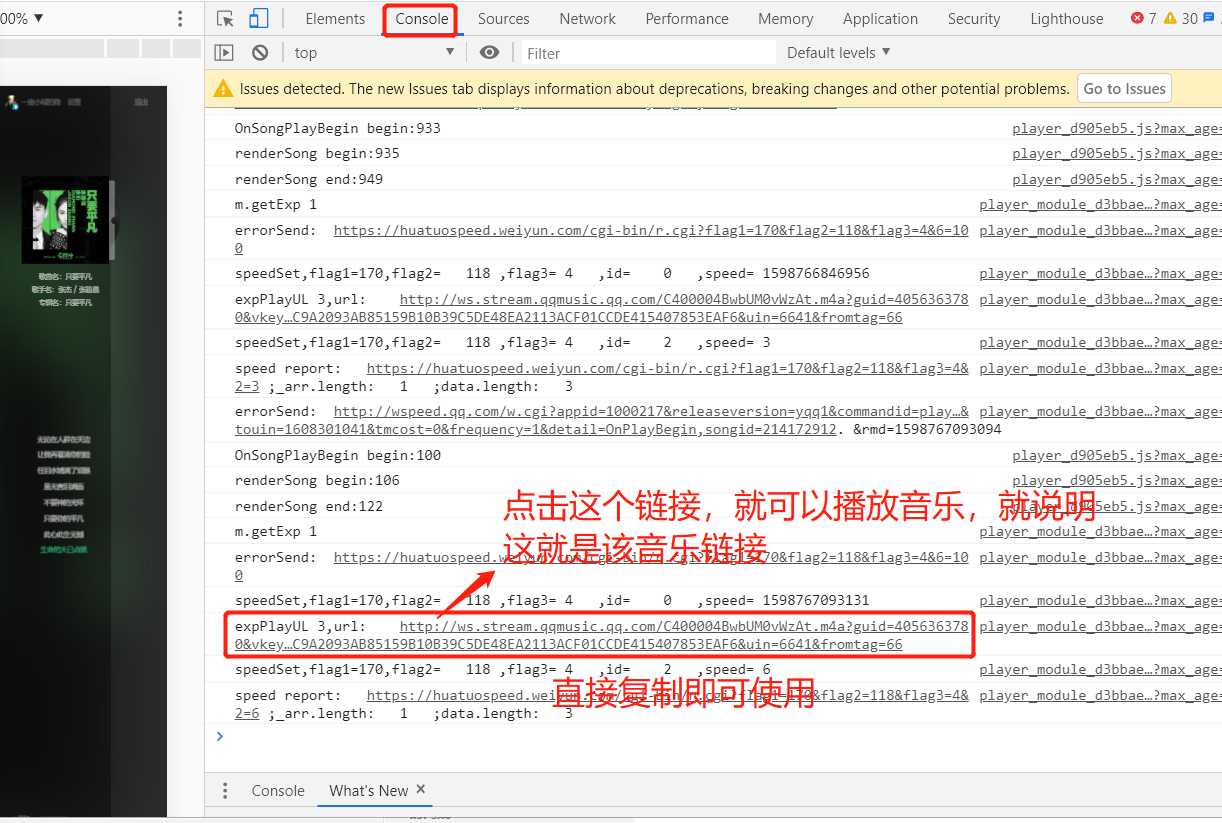Create live expression with the eye icon
Image resolution: width=1222 pixels, height=823 pixels.
(x=489, y=53)
